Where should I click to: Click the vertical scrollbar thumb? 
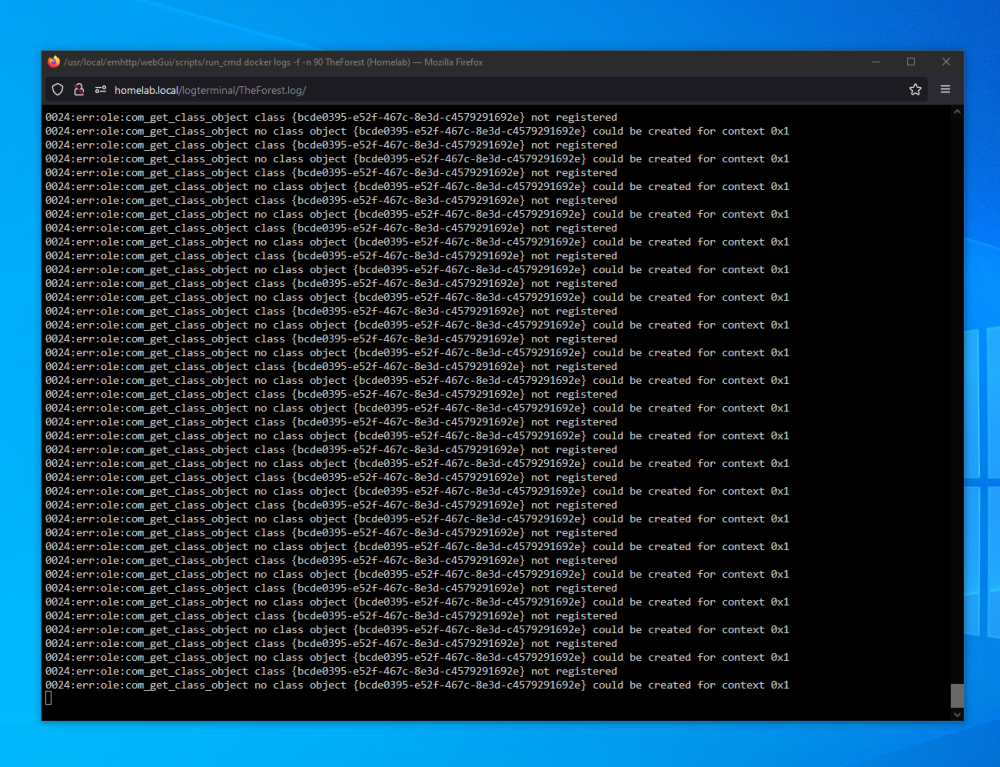(957, 696)
